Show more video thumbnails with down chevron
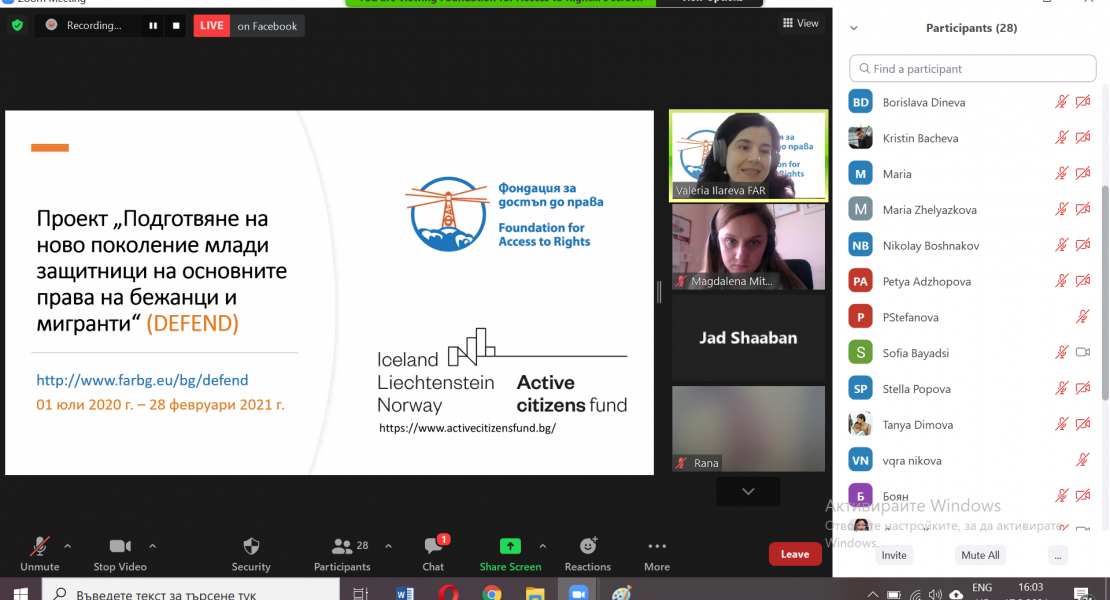This screenshot has width=1110, height=600. [x=748, y=491]
